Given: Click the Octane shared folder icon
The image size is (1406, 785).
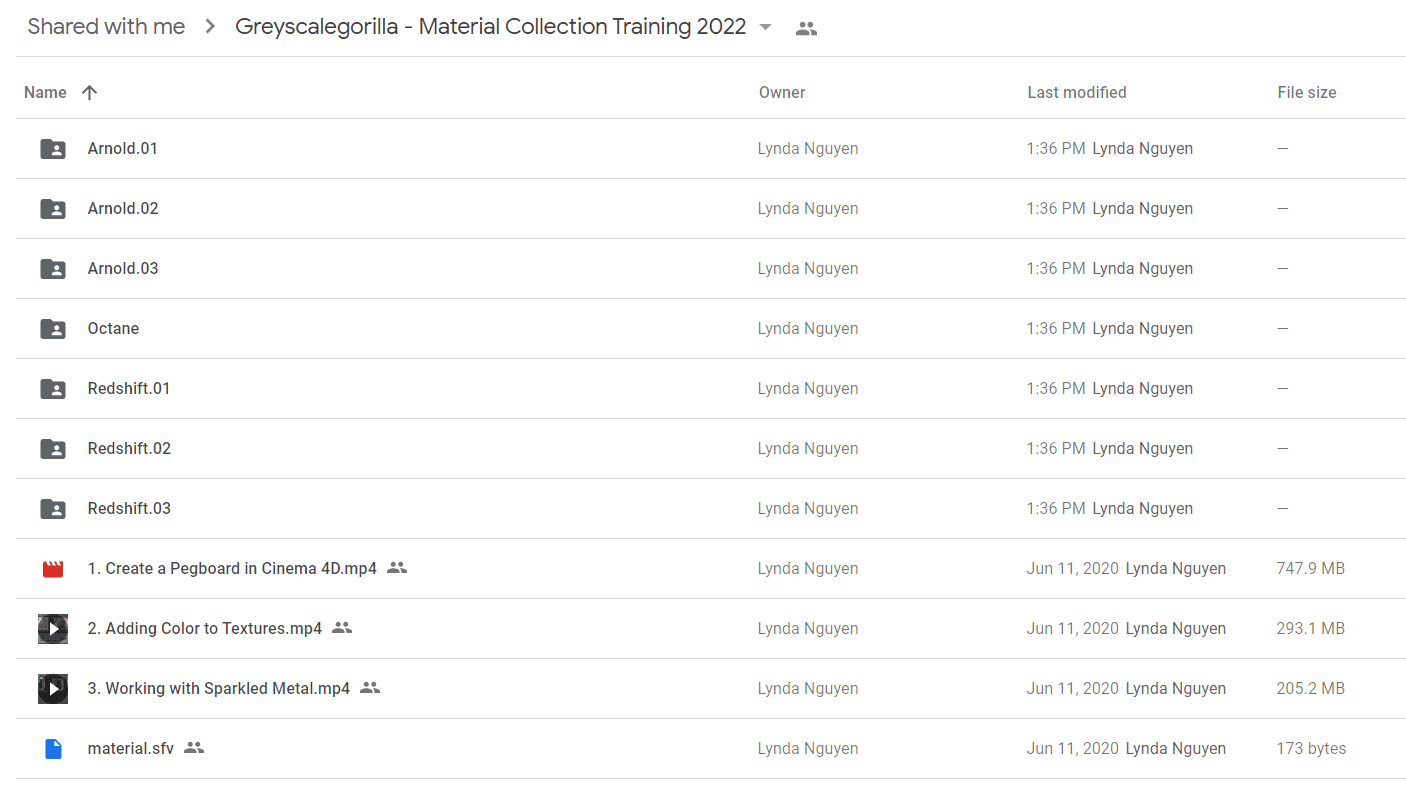Looking at the screenshot, I should point(53,329).
